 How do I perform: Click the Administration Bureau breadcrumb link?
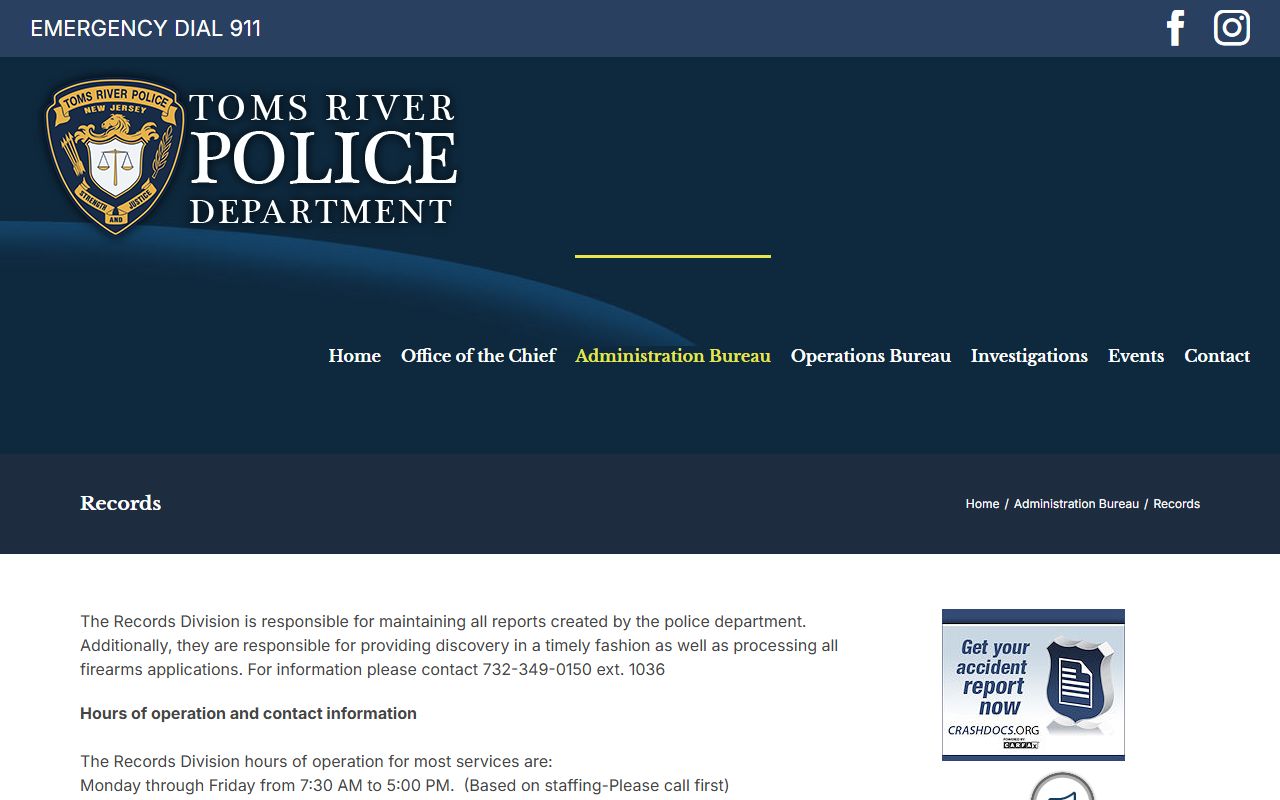click(x=1076, y=504)
